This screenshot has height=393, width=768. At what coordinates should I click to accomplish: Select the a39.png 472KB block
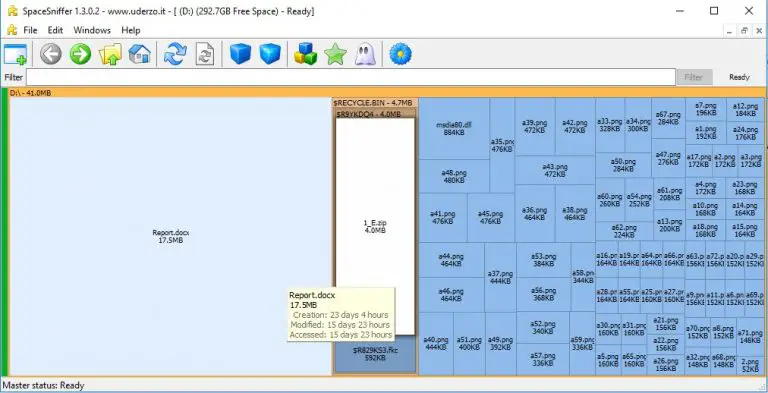534,126
